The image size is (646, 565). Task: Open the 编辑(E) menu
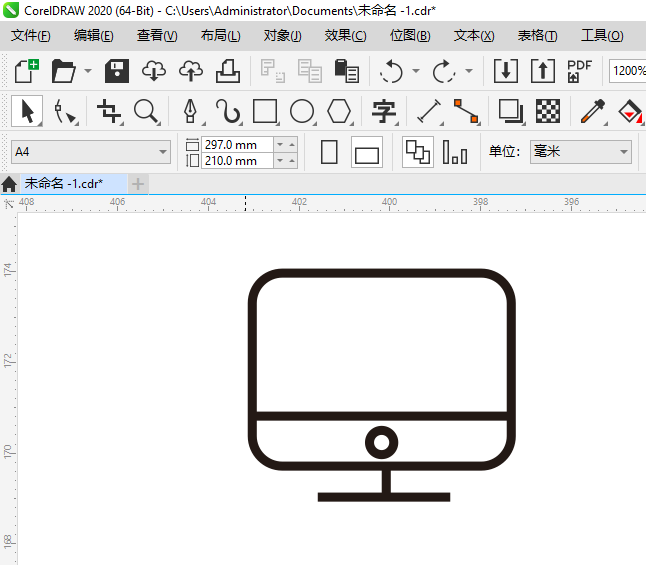point(94,35)
